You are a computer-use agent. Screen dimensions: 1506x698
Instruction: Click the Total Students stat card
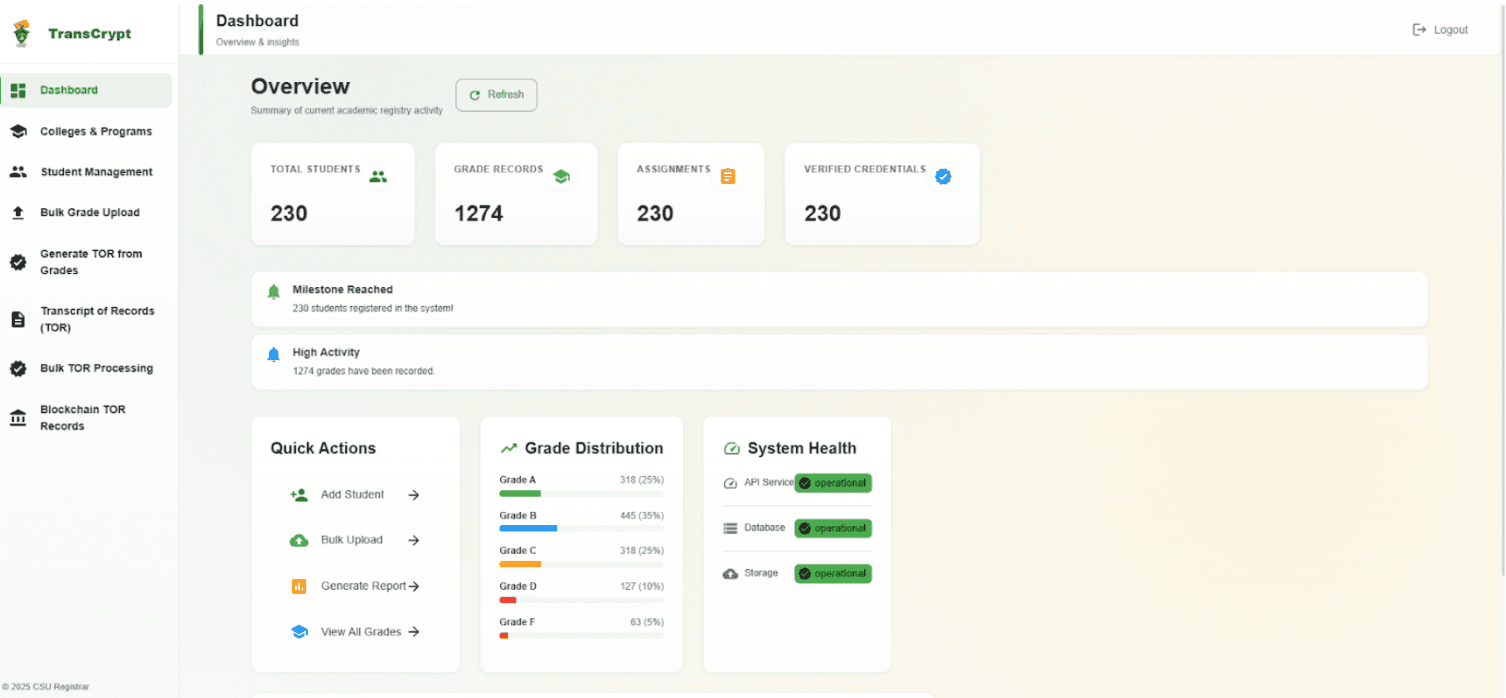pyautogui.click(x=332, y=194)
